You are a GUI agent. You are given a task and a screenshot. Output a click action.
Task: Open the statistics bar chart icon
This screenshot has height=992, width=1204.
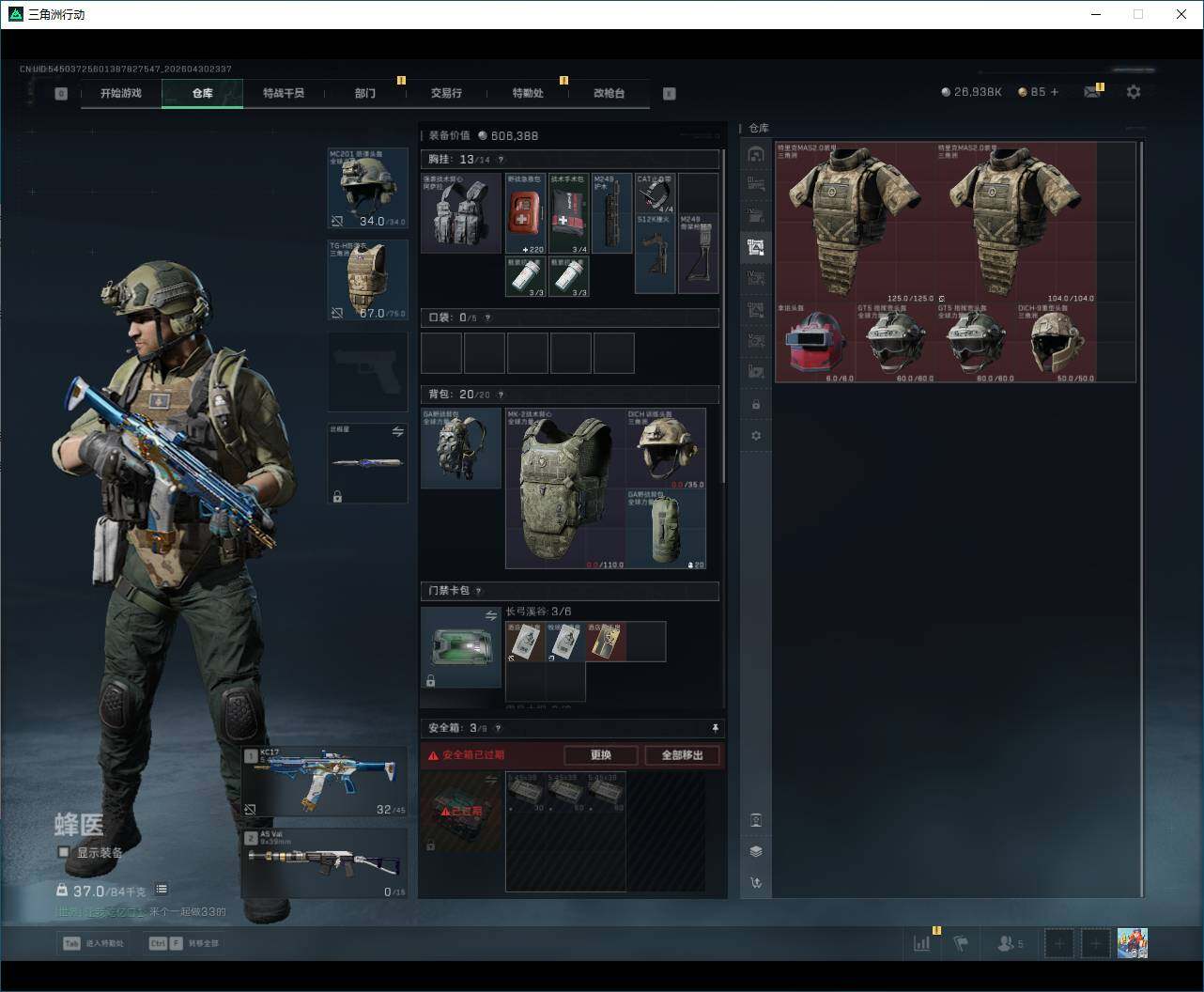921,943
